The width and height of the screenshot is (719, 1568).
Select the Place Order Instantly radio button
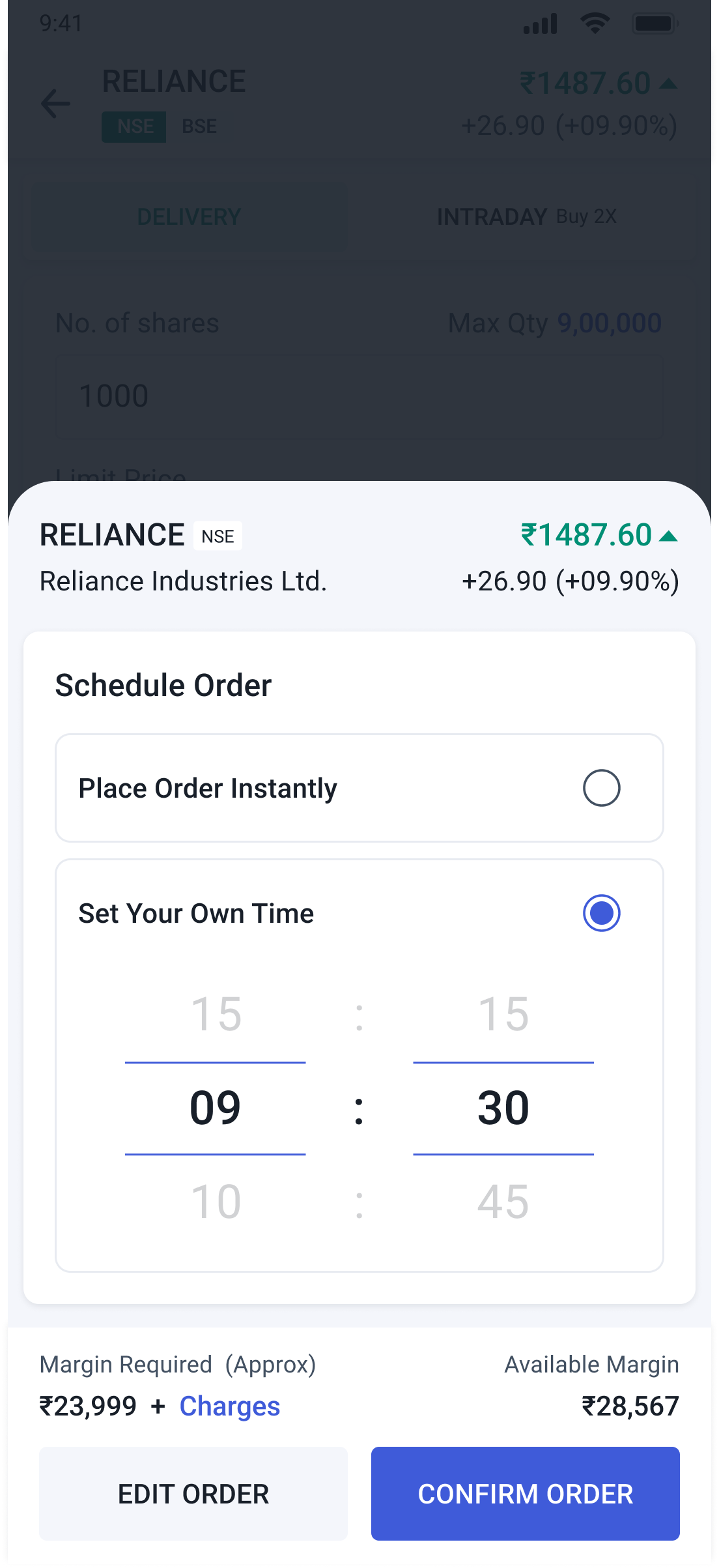coord(601,788)
